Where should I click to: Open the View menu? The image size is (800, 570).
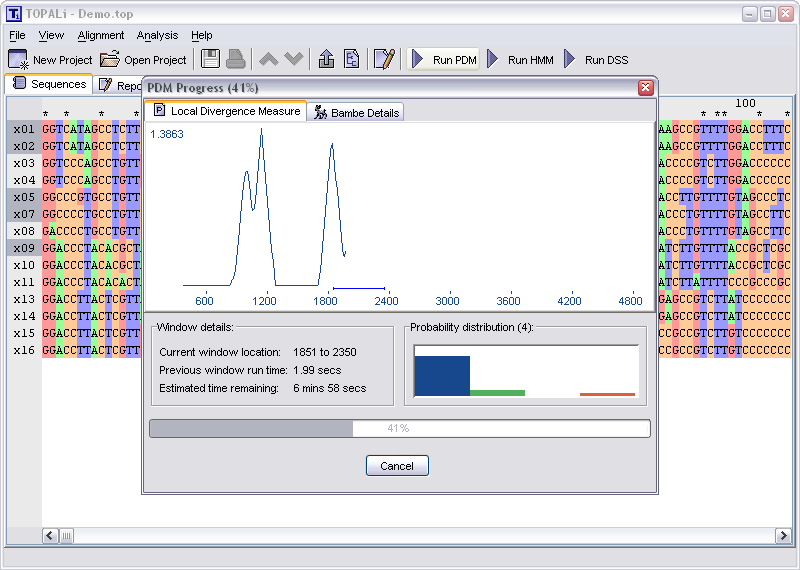51,35
